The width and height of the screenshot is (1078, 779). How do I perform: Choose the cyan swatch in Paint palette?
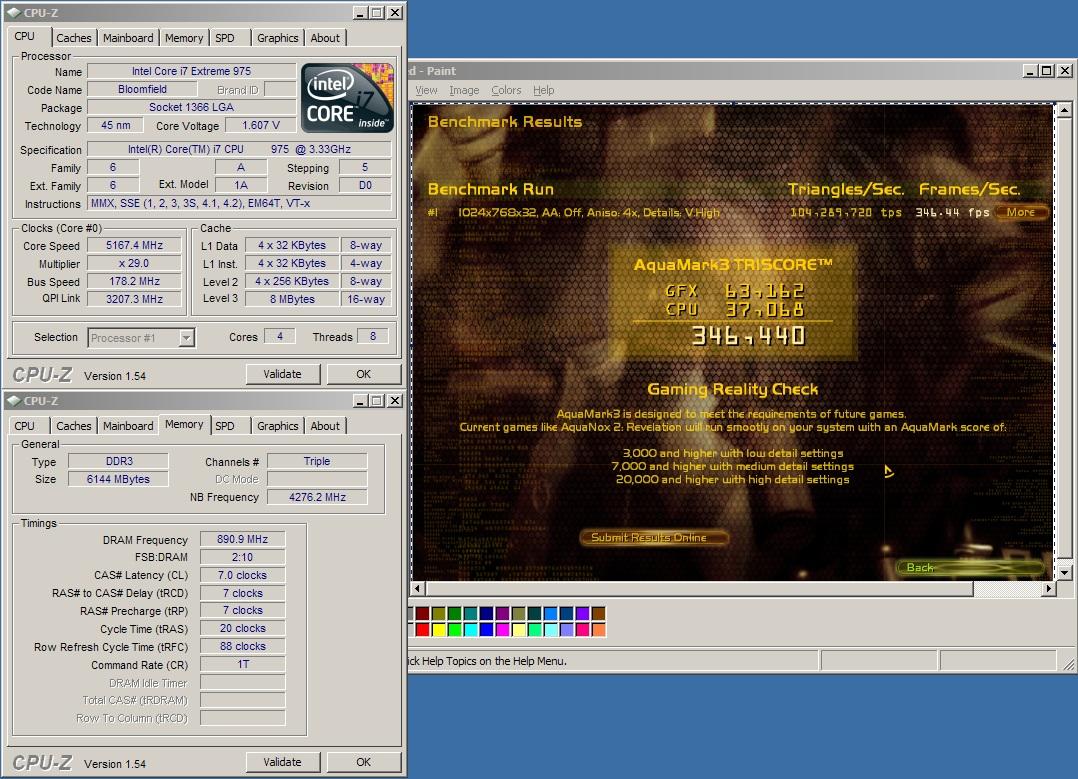471,630
